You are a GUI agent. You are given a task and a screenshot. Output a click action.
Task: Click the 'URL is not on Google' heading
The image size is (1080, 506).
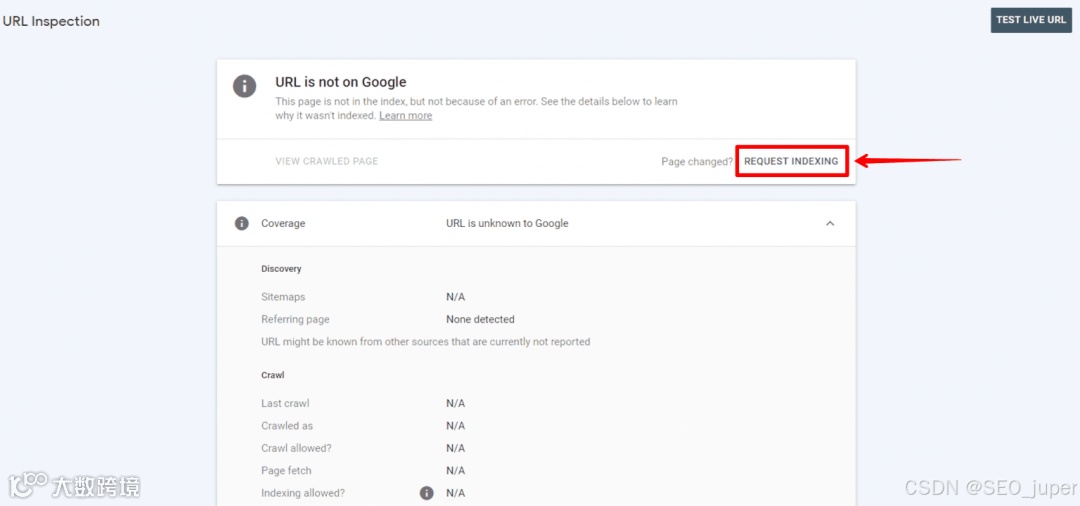click(x=341, y=82)
